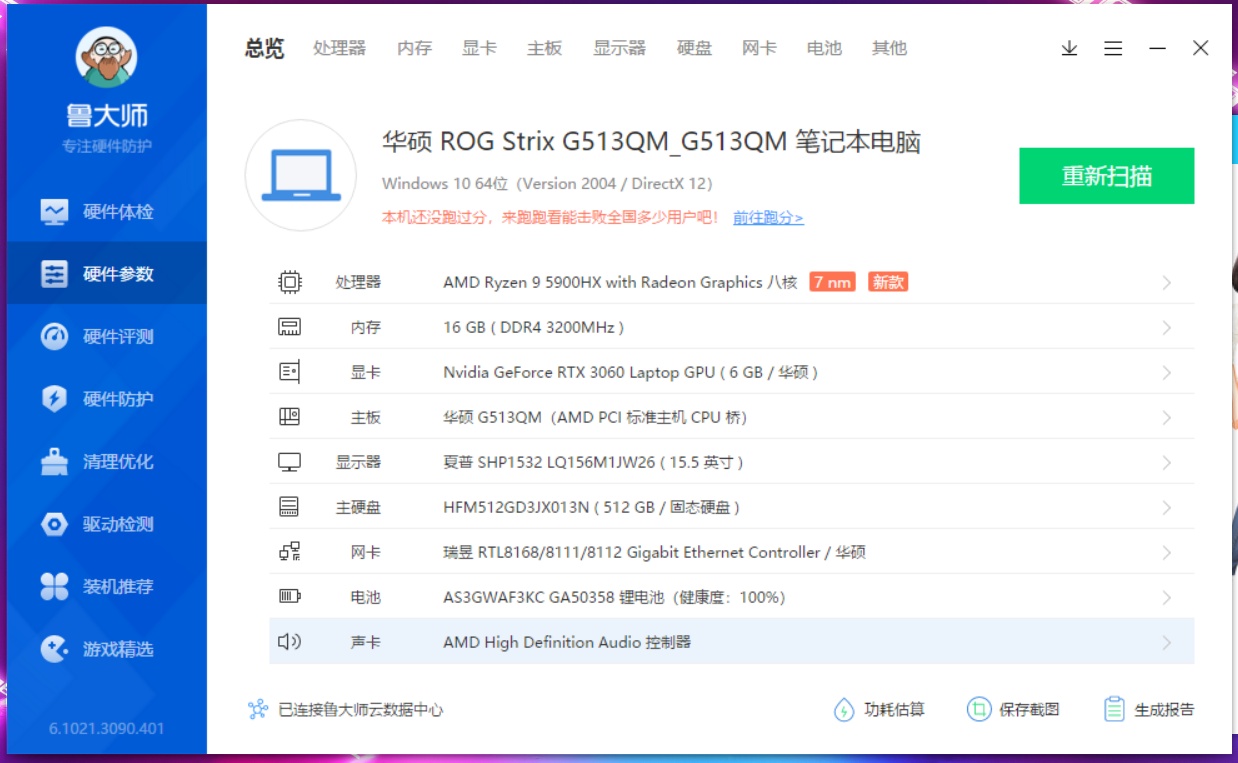Switch to the 显示器 tab

click(x=619, y=48)
